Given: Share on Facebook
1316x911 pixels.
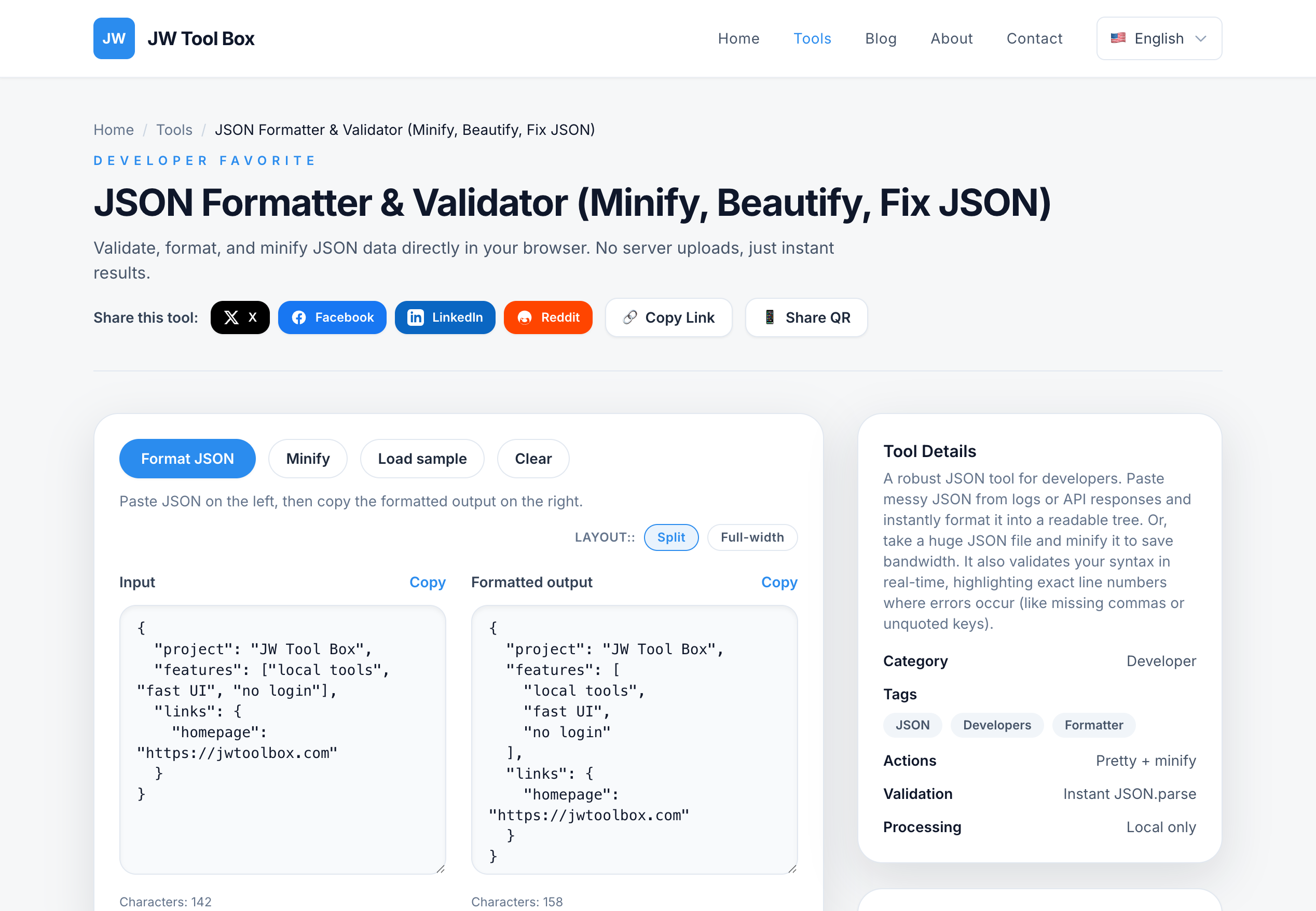Looking at the screenshot, I should point(332,318).
